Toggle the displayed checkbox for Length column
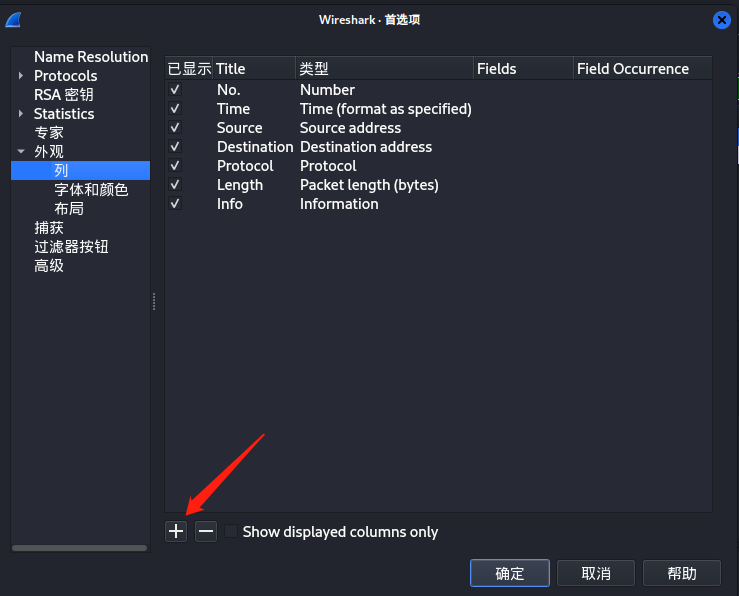The height and width of the screenshot is (596, 739). coord(175,185)
